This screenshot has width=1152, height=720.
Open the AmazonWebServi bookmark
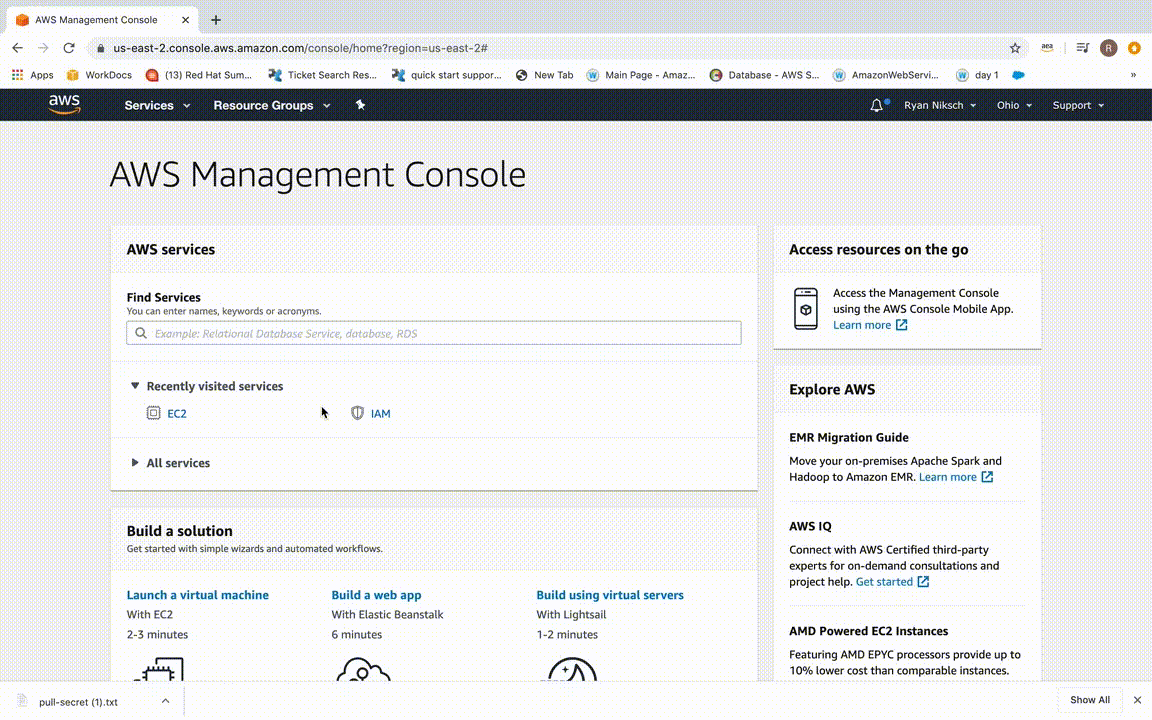885,75
